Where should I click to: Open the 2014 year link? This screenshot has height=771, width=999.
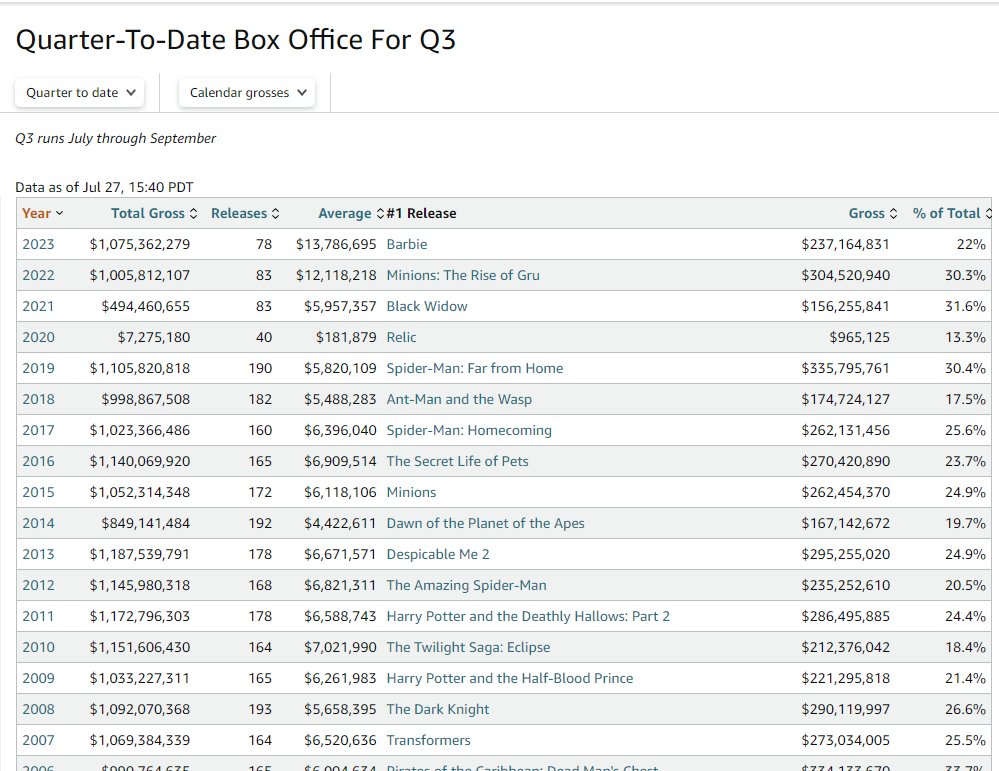click(38, 524)
